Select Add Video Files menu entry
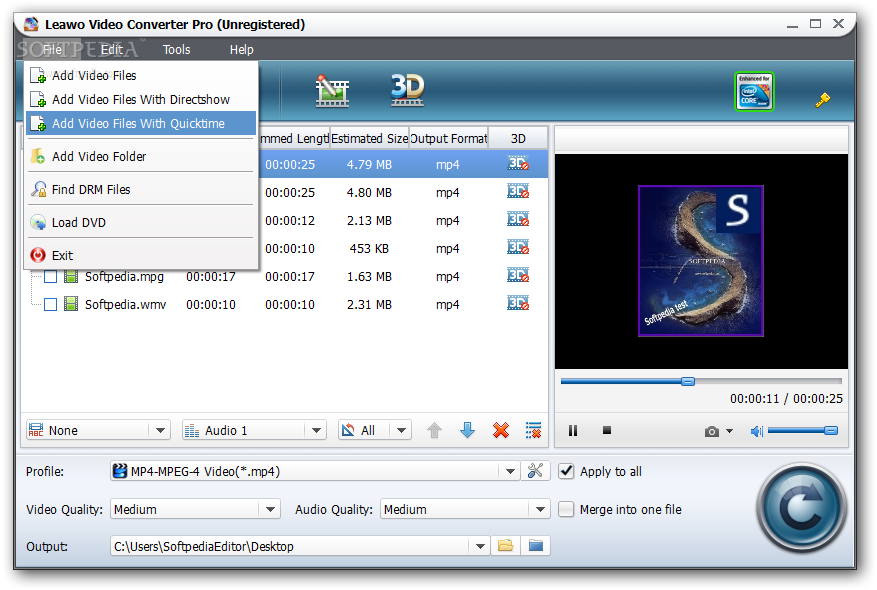 [x=141, y=75]
